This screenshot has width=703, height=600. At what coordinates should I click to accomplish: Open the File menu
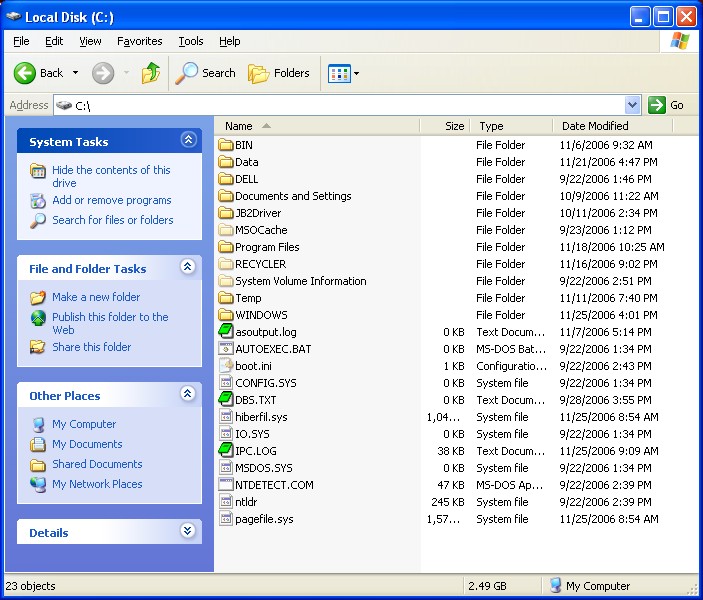pyautogui.click(x=21, y=41)
